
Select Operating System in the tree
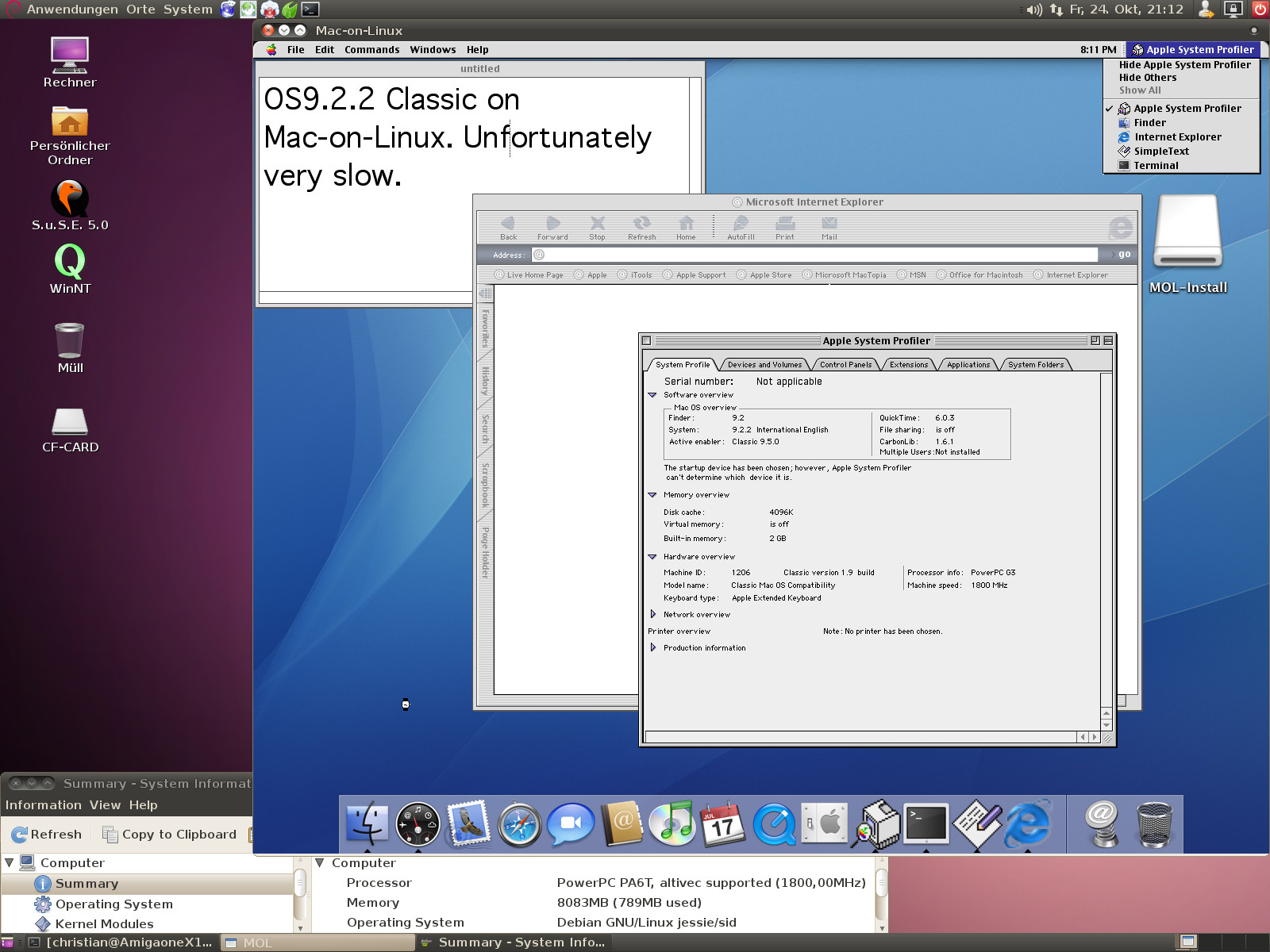tap(114, 904)
